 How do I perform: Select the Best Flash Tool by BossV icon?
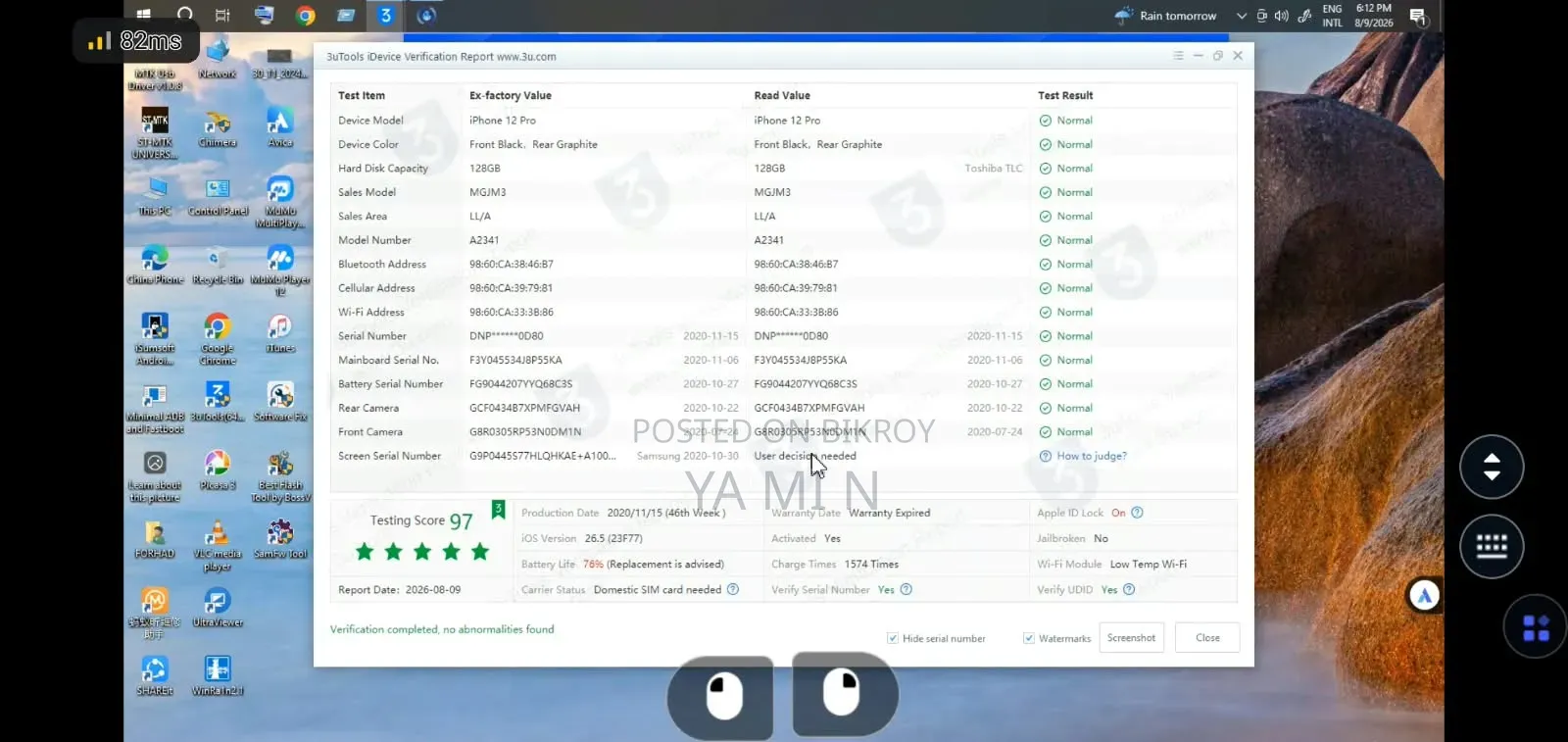280,476
